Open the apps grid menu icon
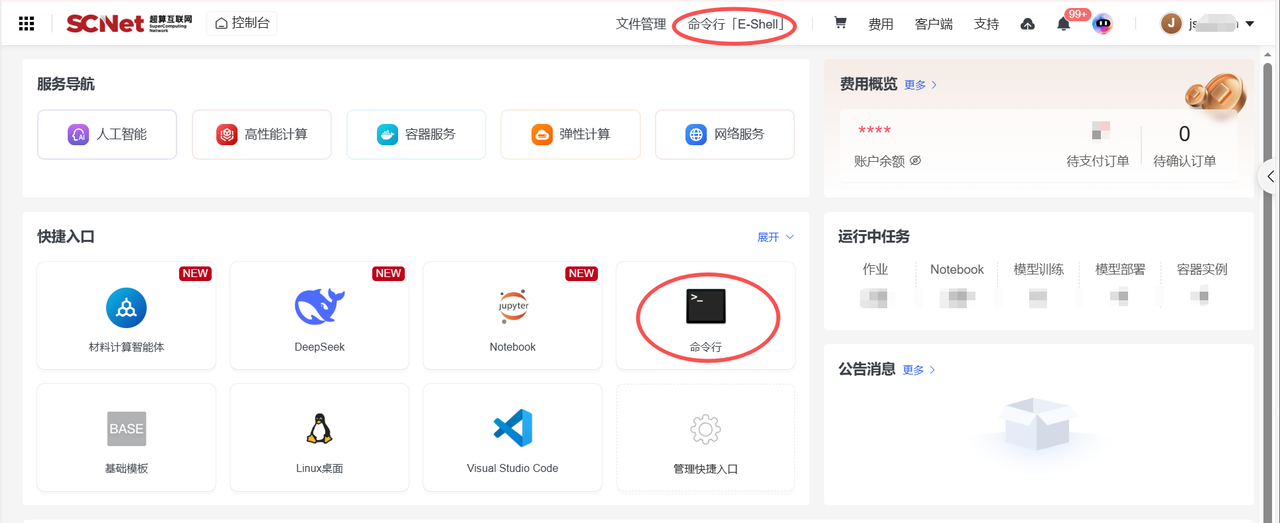The width and height of the screenshot is (1280, 523). pyautogui.click(x=27, y=23)
